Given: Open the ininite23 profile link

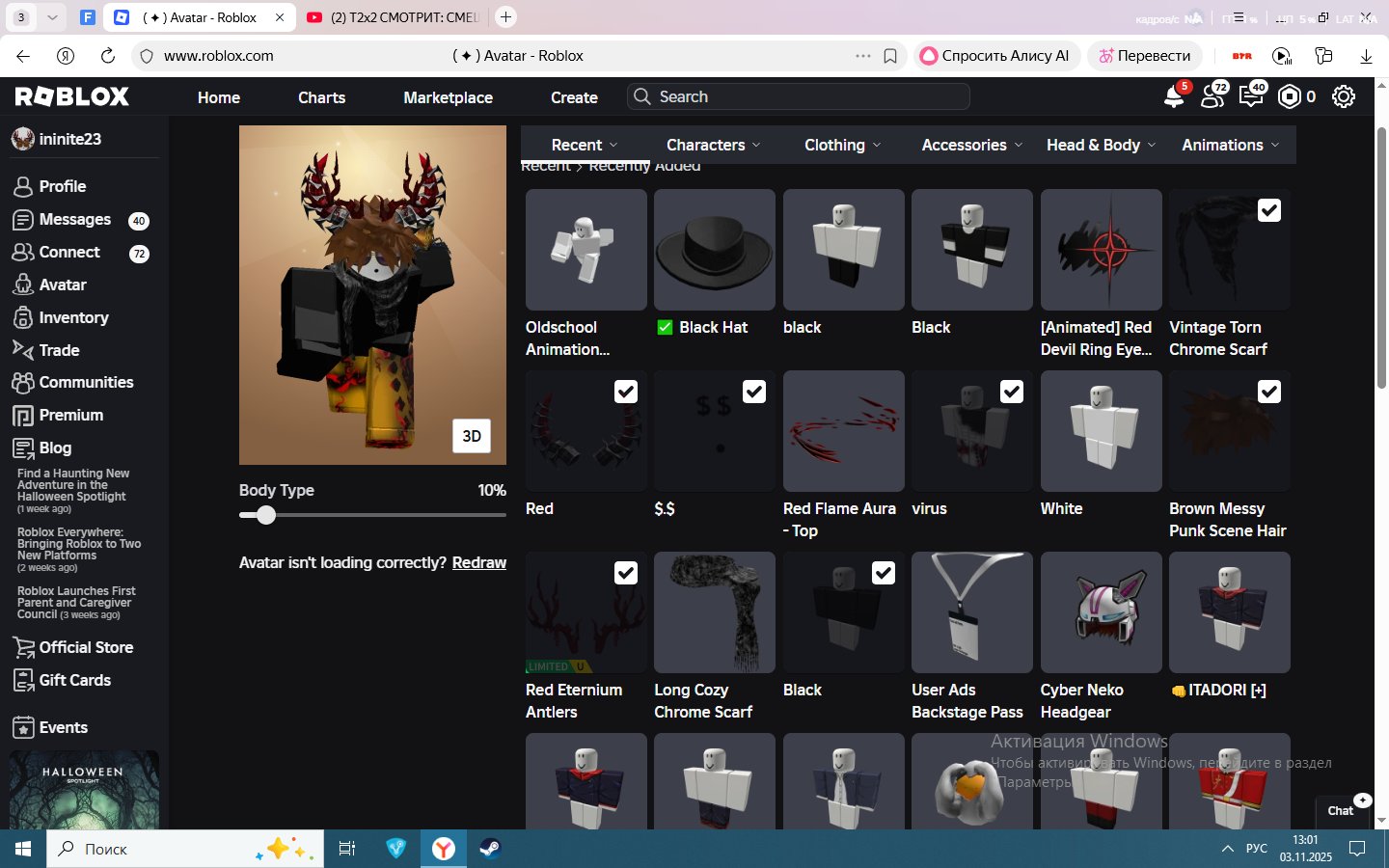Looking at the screenshot, I should (58, 139).
